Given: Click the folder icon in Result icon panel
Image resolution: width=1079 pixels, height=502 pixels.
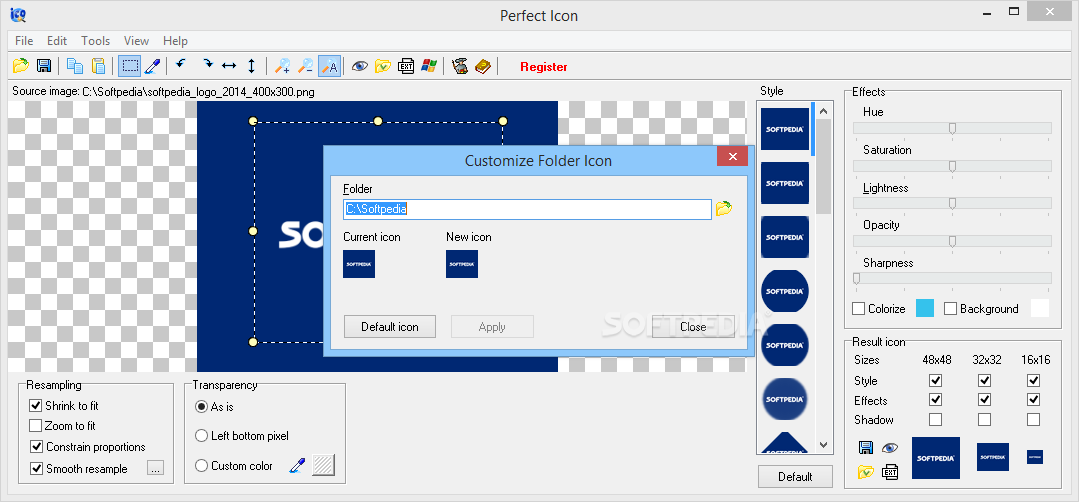Looking at the screenshot, I should tap(866, 472).
